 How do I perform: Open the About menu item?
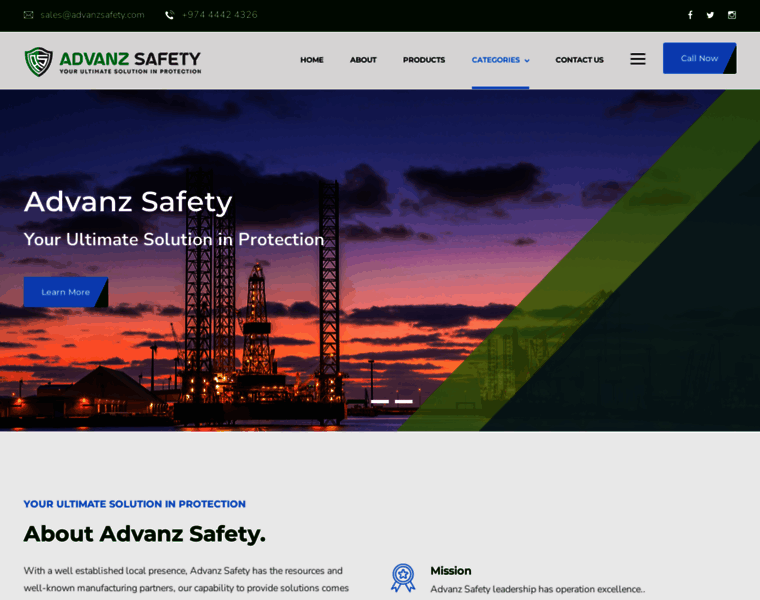click(x=363, y=60)
